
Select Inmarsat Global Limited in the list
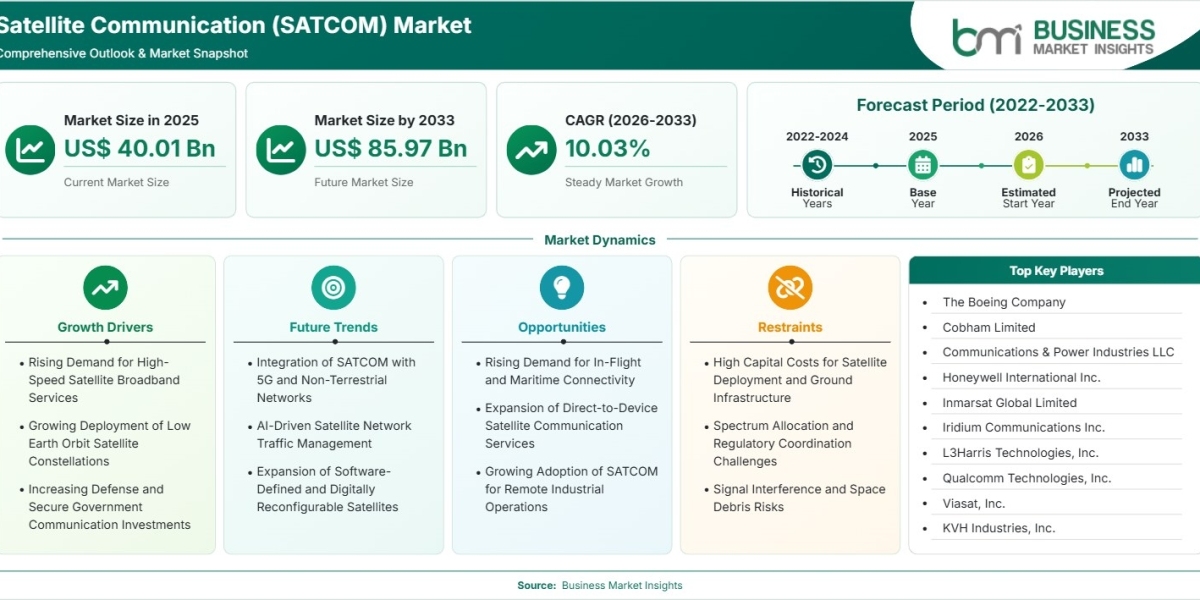[1009, 403]
